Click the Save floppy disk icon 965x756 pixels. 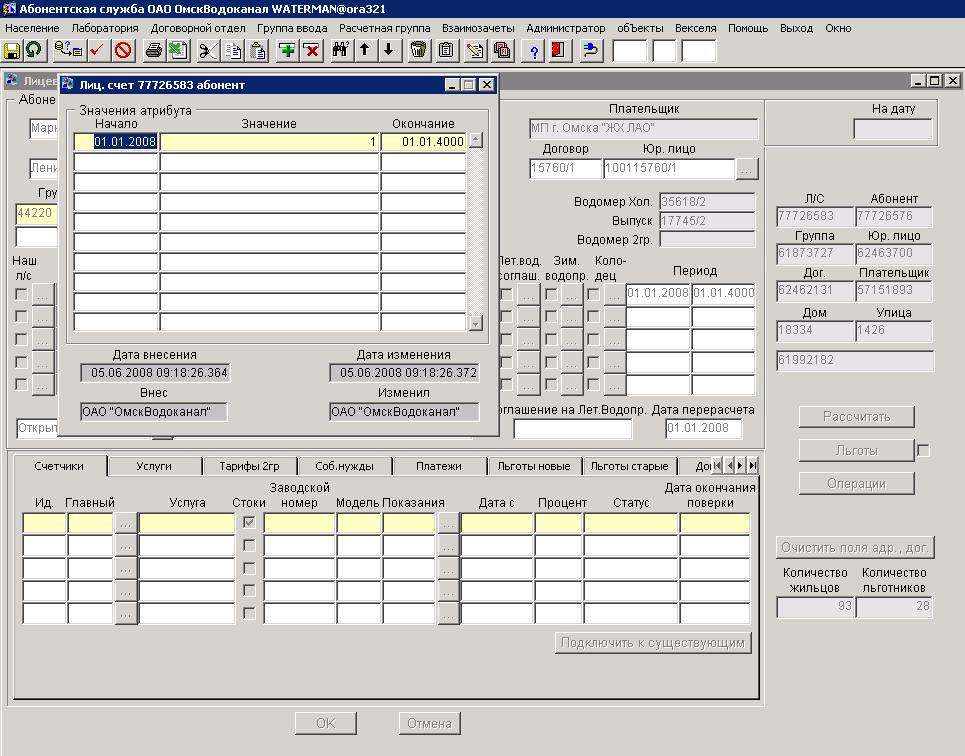(13, 50)
